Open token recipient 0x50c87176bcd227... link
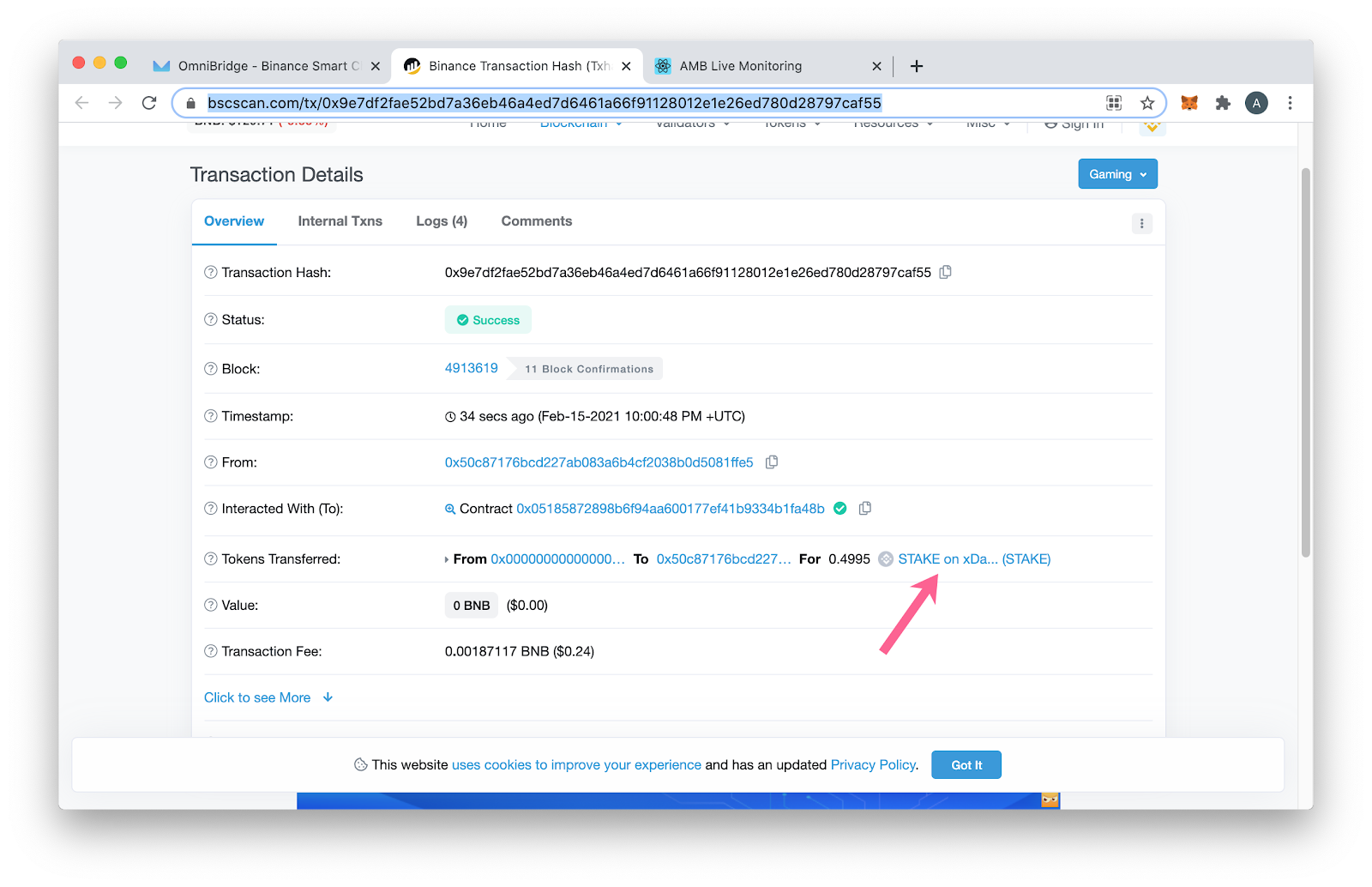The height and width of the screenshot is (887, 1372). (724, 558)
